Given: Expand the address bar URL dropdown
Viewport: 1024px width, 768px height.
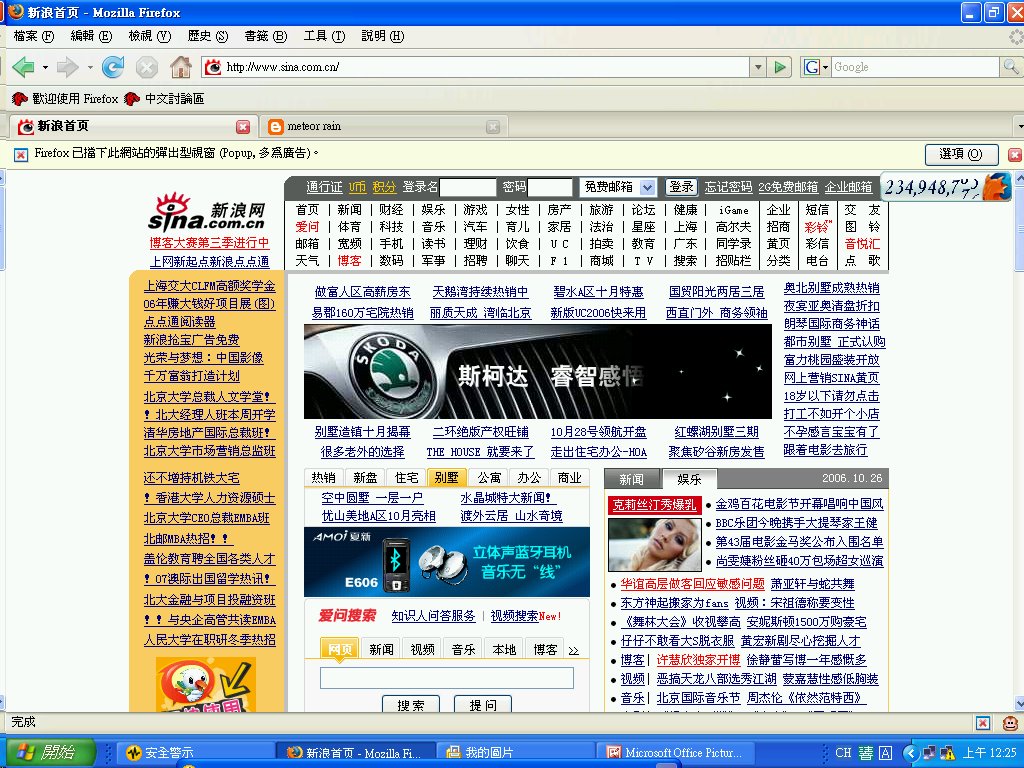Looking at the screenshot, I should 758,67.
